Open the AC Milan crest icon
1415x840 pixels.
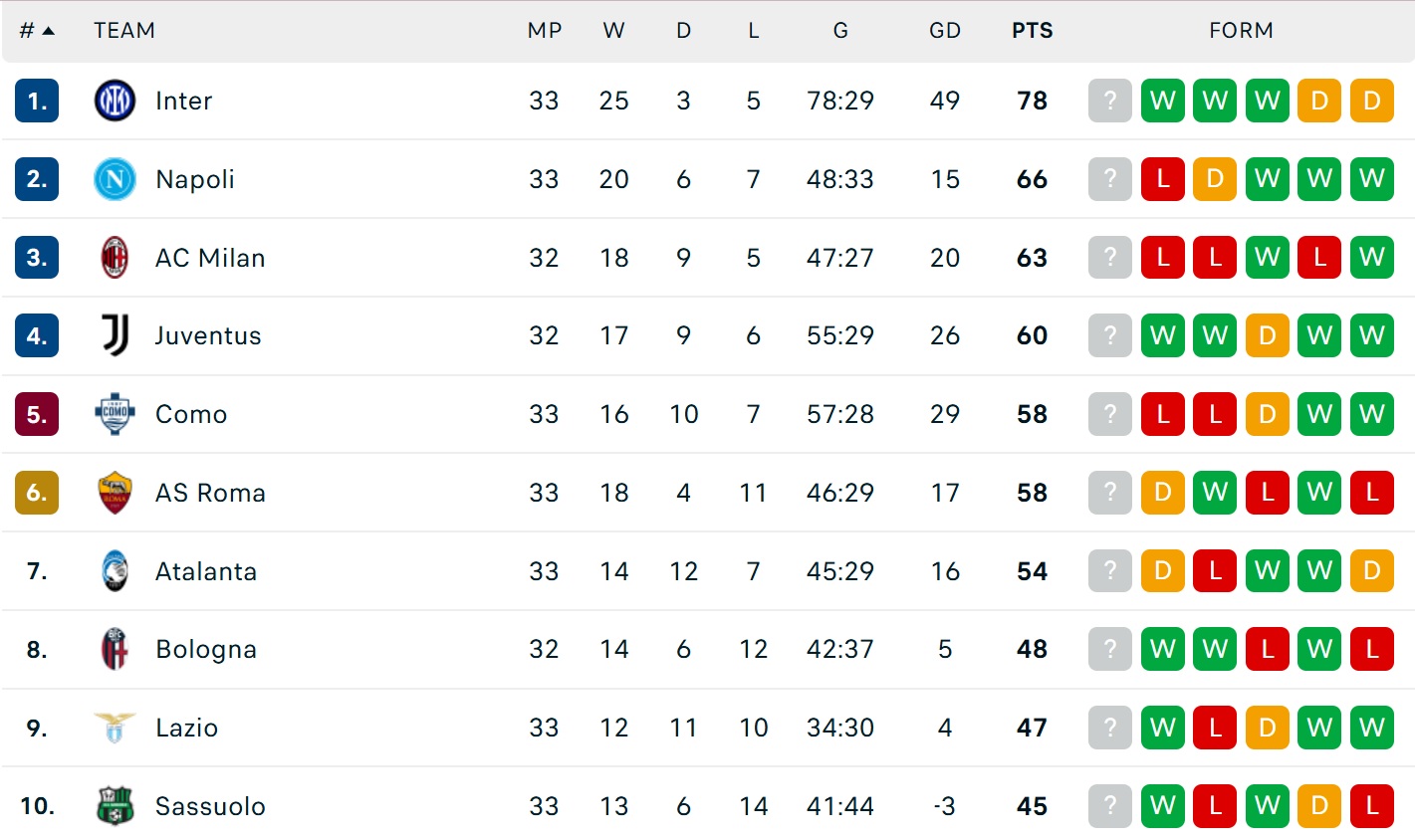(x=115, y=258)
